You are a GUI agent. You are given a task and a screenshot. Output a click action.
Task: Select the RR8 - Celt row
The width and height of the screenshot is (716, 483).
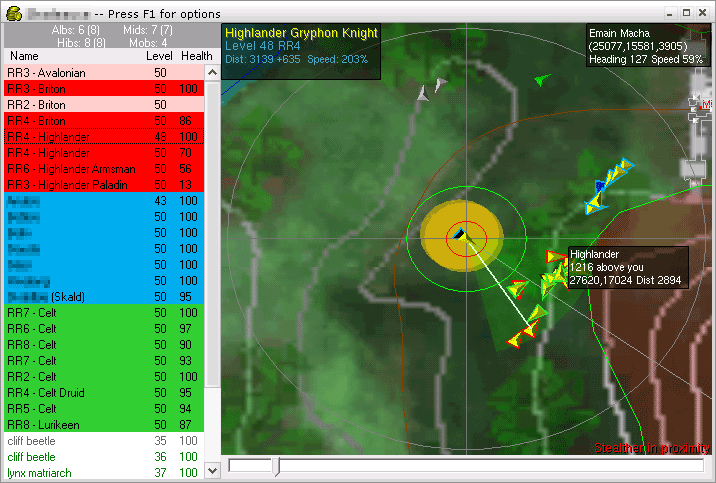coord(104,345)
